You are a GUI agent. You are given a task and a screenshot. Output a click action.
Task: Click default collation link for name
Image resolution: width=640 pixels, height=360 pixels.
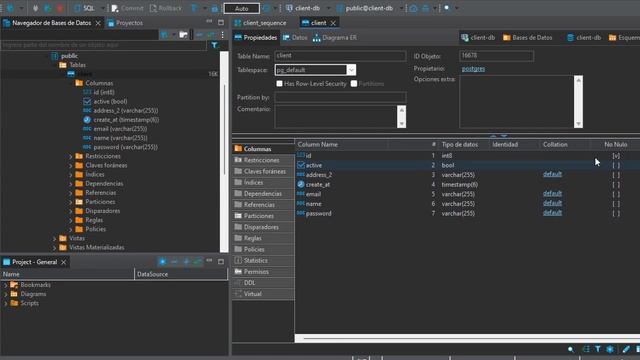[552, 203]
